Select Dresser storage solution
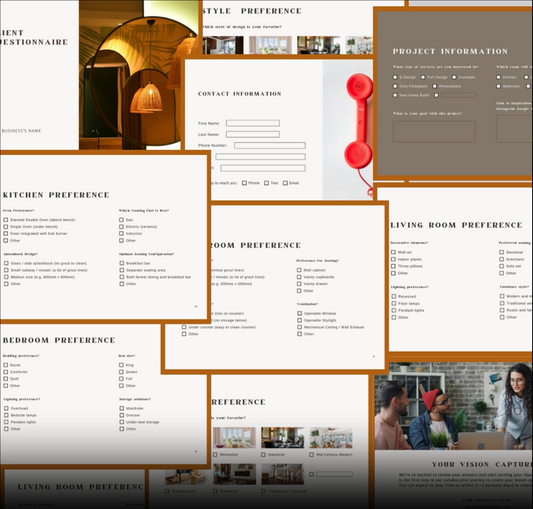The image size is (533, 509). (122, 415)
